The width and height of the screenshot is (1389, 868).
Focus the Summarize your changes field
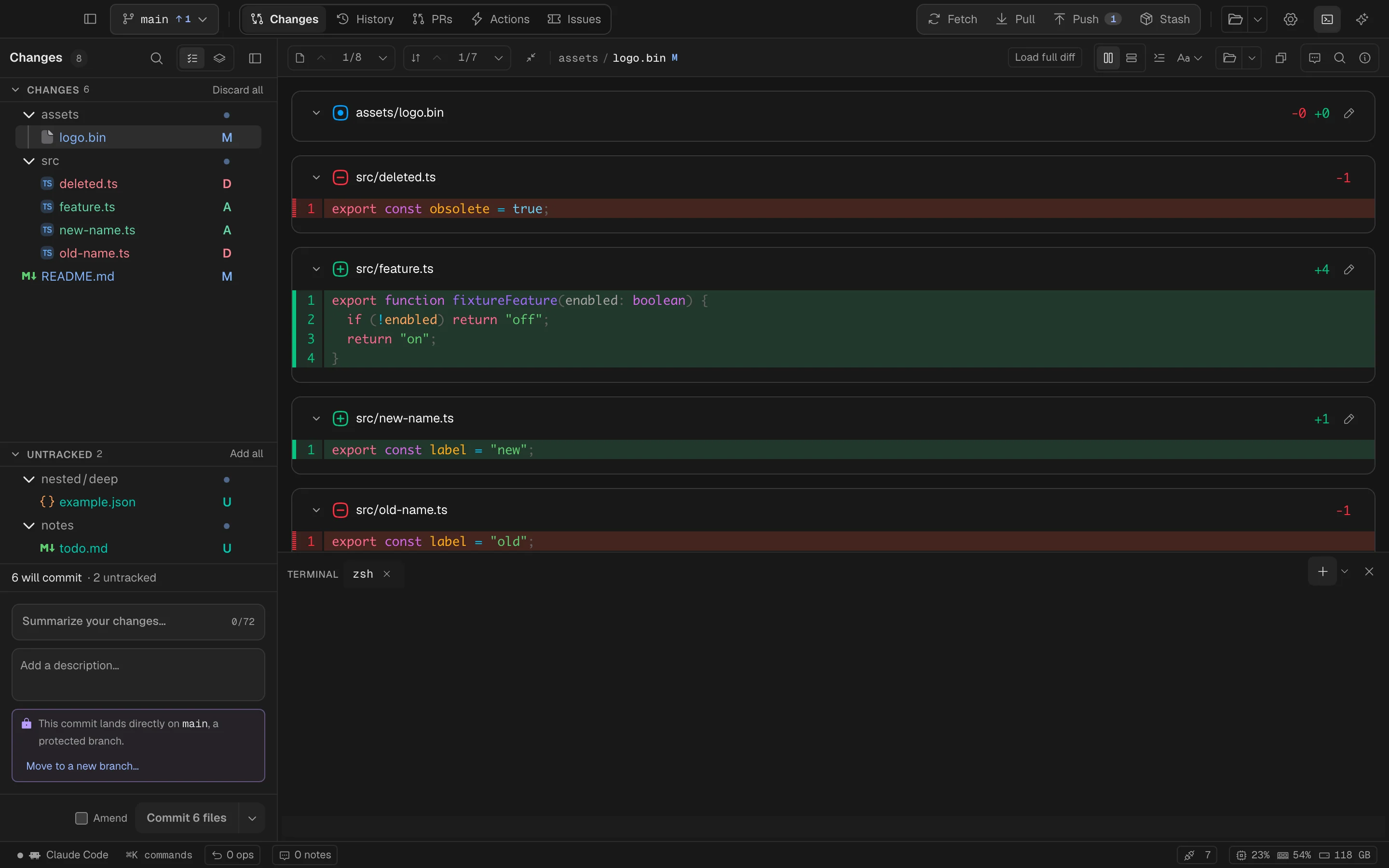pyautogui.click(x=138, y=621)
